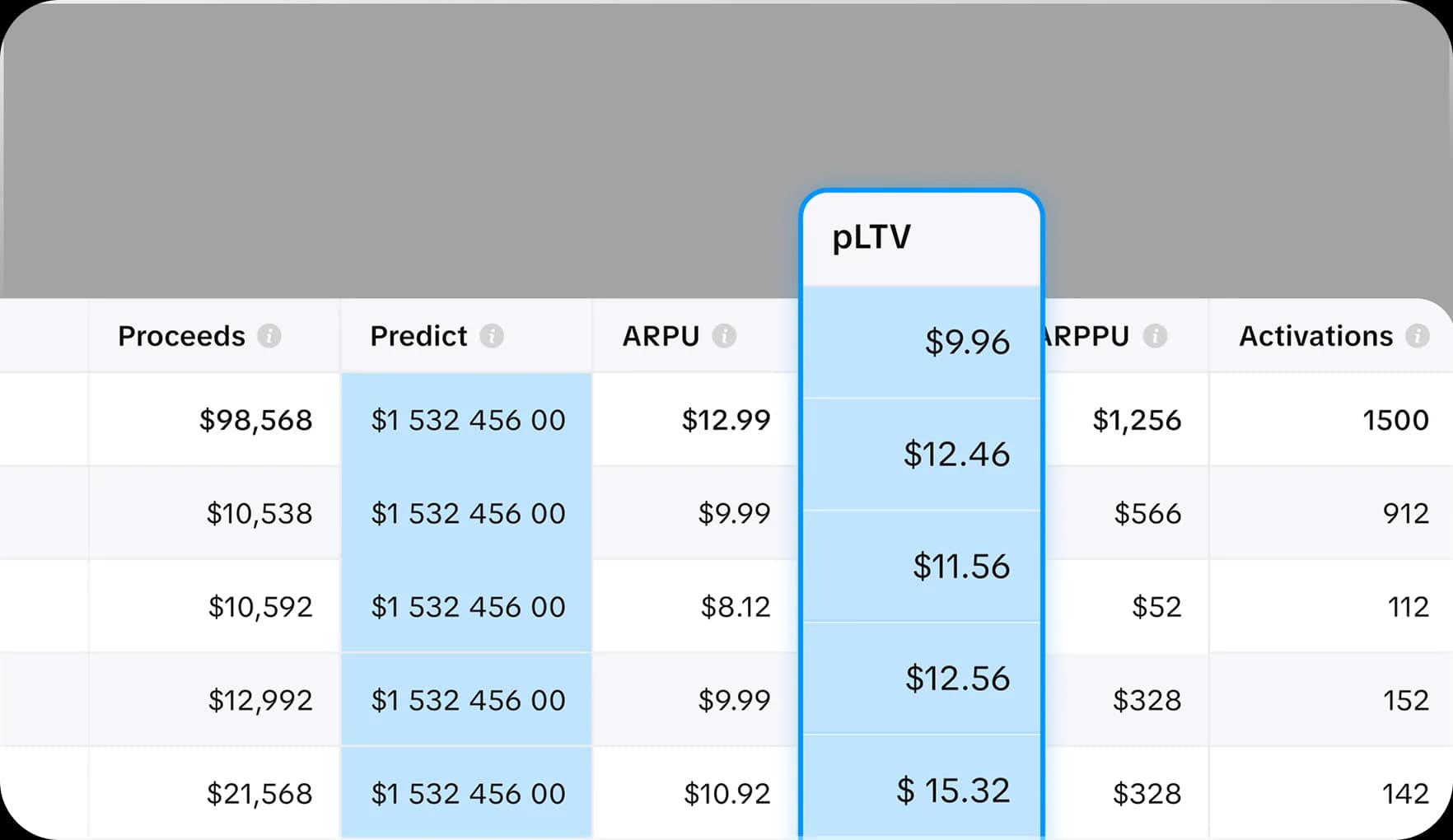
Task: Click the $98,568 proceeds value
Action: coord(255,420)
